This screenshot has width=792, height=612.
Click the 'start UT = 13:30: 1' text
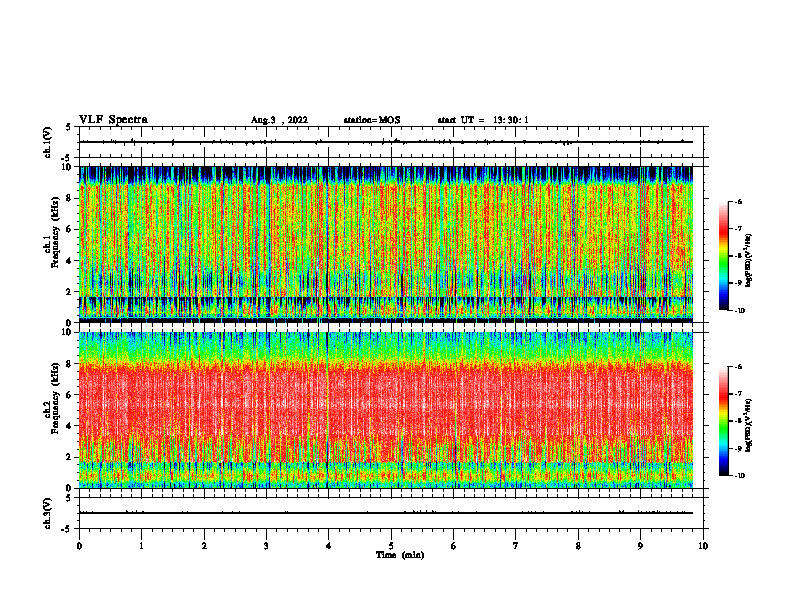pos(483,120)
